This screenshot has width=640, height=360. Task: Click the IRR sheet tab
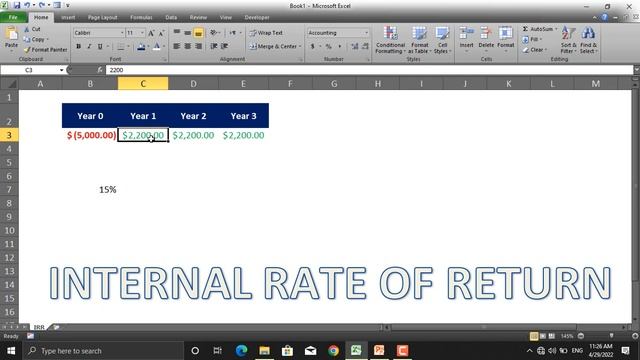point(39,327)
